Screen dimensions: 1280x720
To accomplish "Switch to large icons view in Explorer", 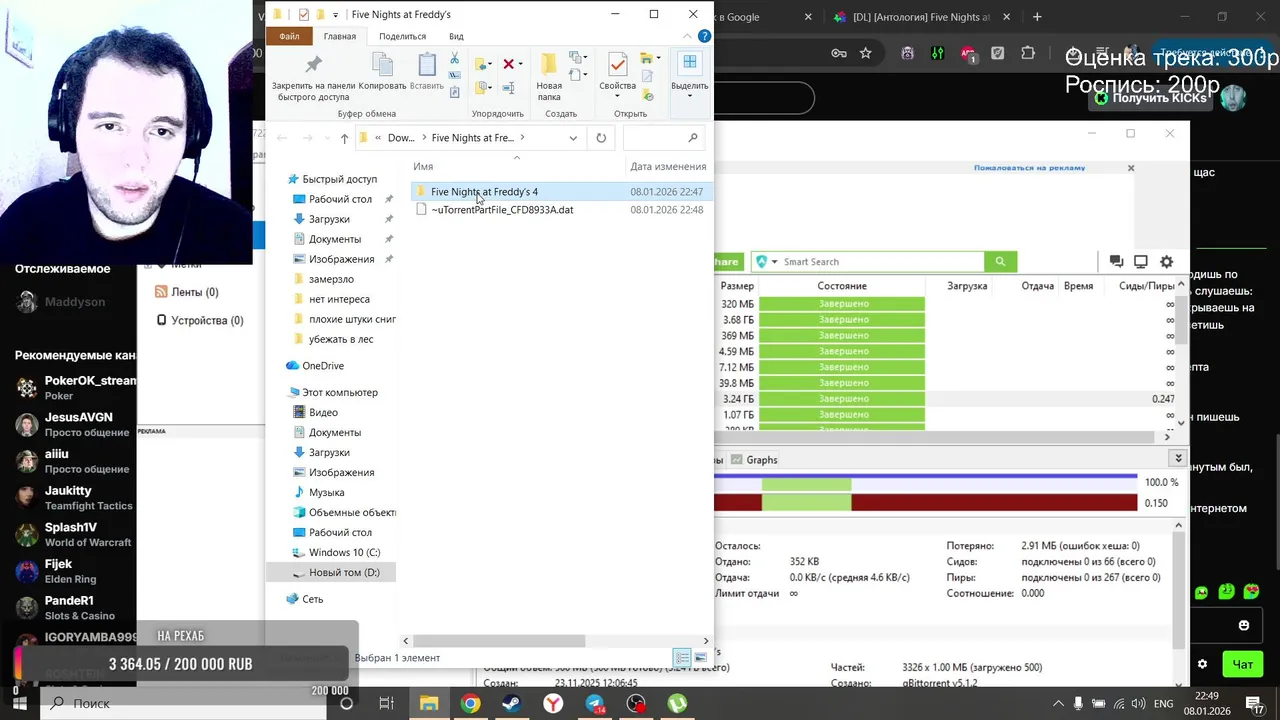I will [701, 657].
